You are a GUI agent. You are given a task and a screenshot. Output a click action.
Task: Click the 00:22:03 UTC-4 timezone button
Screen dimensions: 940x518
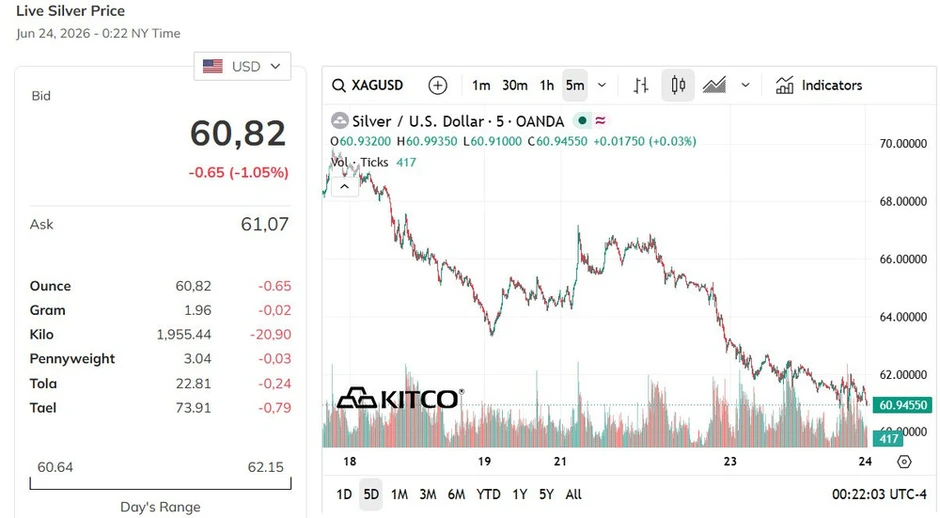click(x=879, y=494)
